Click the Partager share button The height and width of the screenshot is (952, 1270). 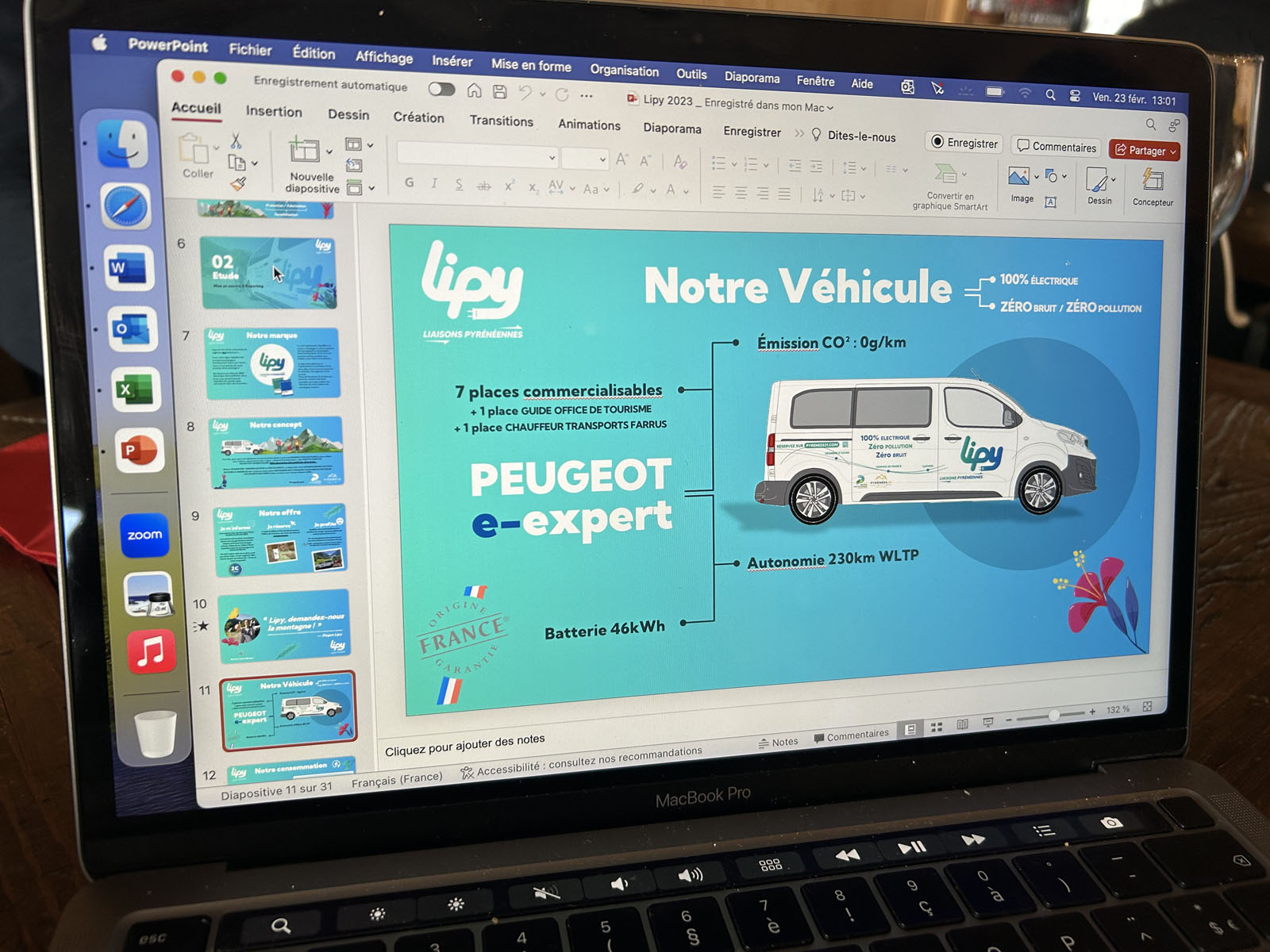1144,150
